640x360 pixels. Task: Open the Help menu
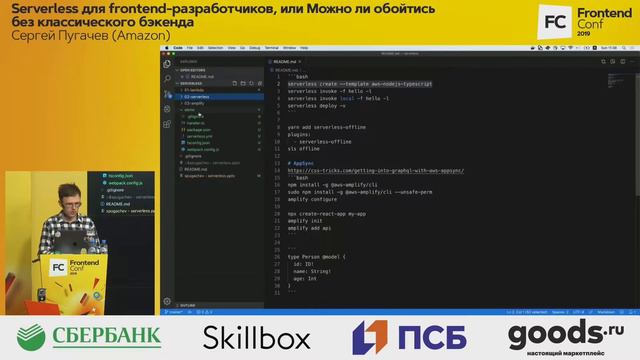(x=304, y=48)
